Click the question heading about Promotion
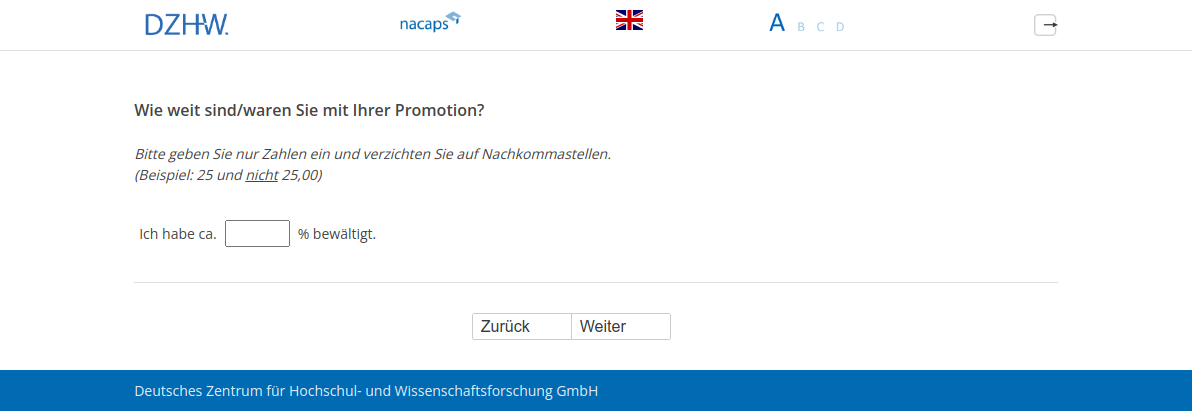 coord(309,110)
